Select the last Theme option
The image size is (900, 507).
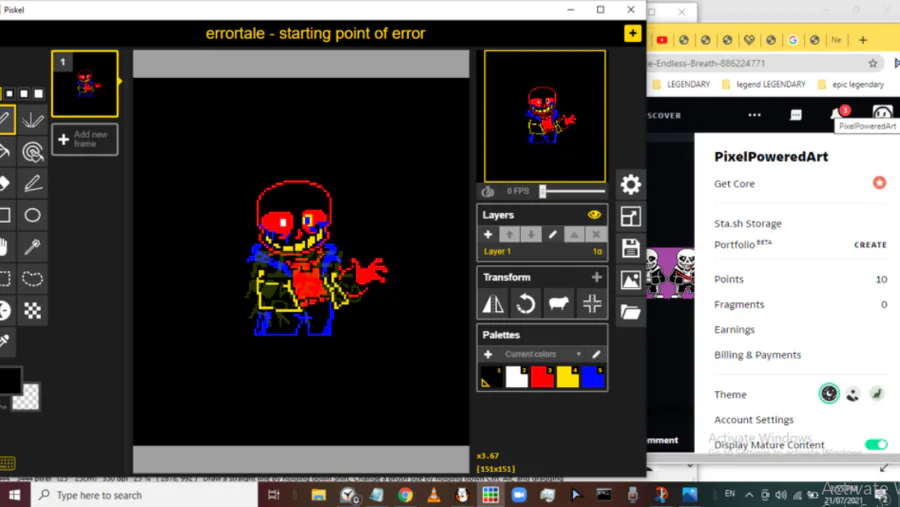pos(876,394)
